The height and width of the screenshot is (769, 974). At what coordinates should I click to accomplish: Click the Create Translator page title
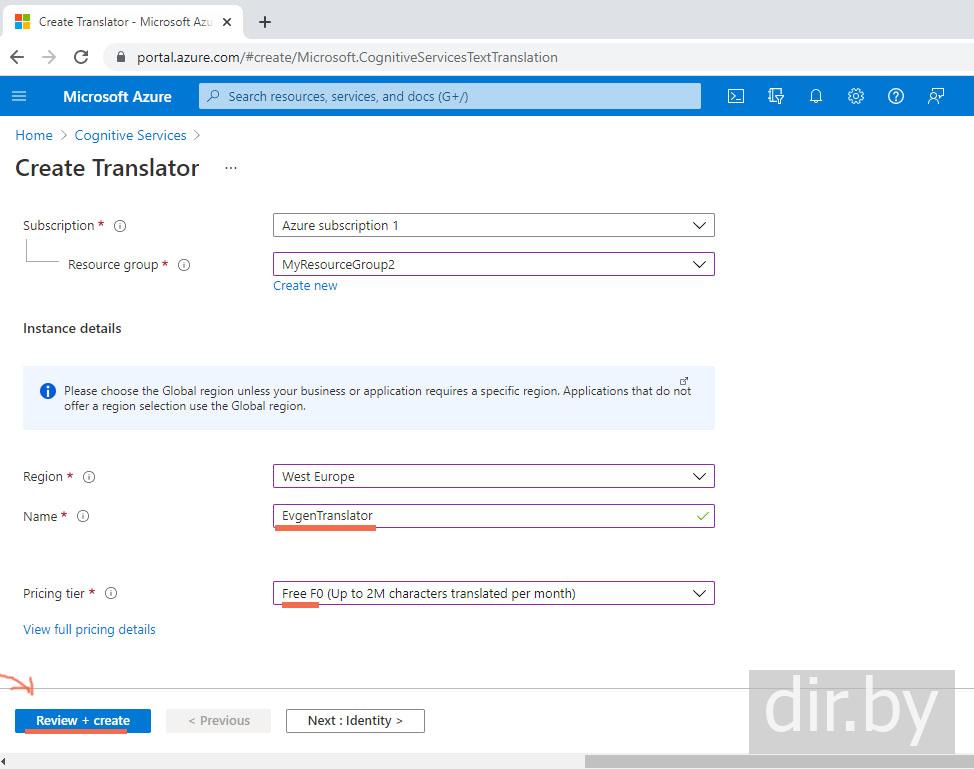[x=107, y=168]
